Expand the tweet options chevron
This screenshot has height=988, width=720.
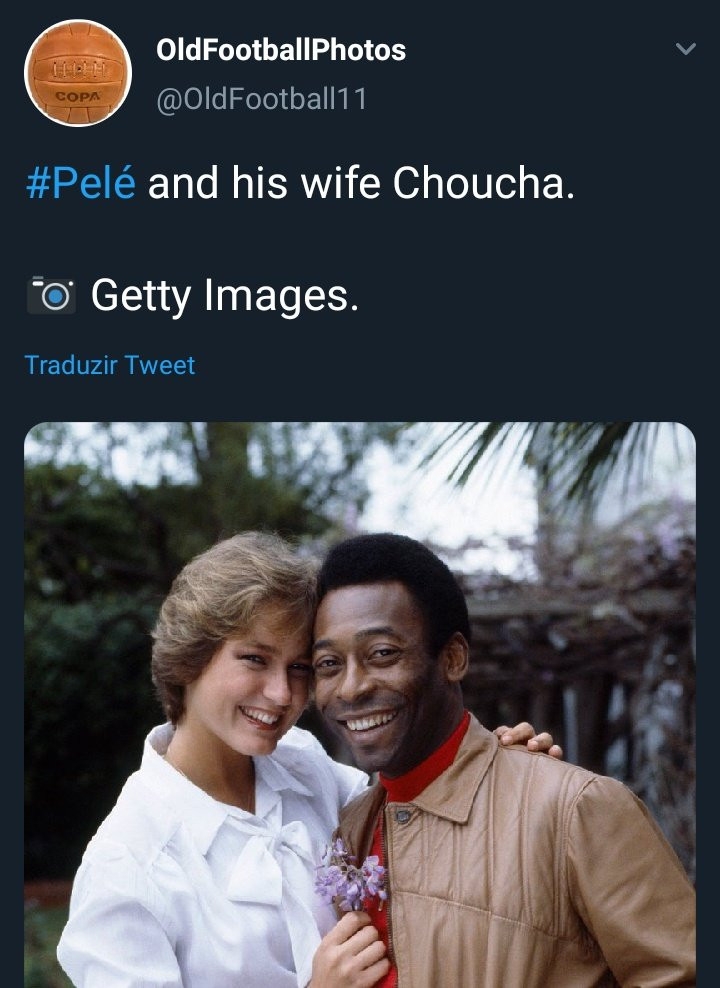point(685,49)
